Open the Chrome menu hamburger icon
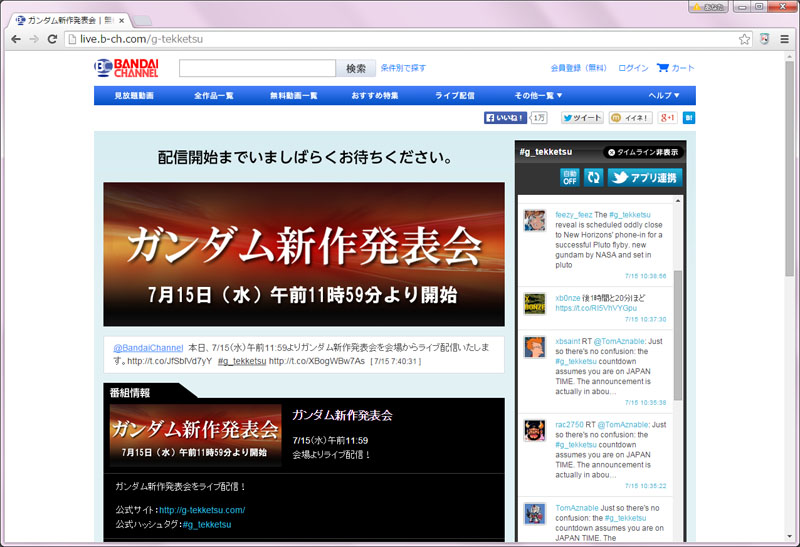The height and width of the screenshot is (547, 800). tap(785, 39)
